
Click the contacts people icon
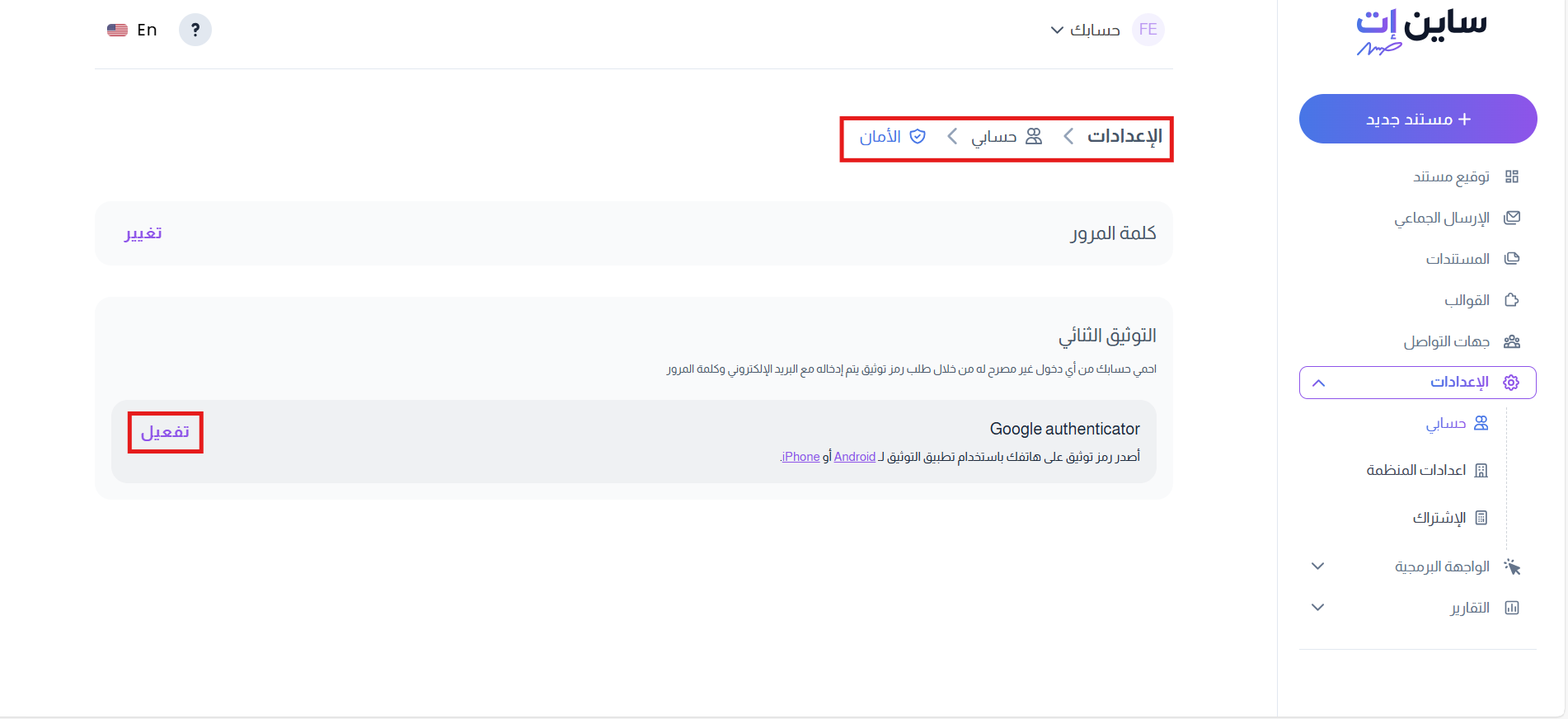tap(1511, 341)
